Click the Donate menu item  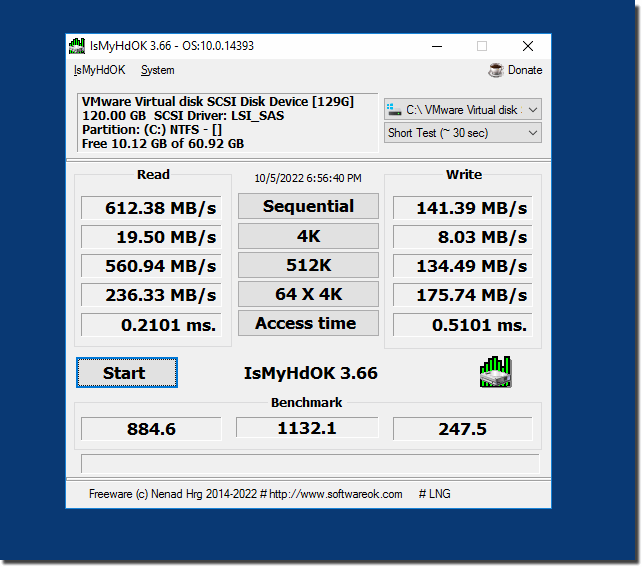(x=525, y=70)
